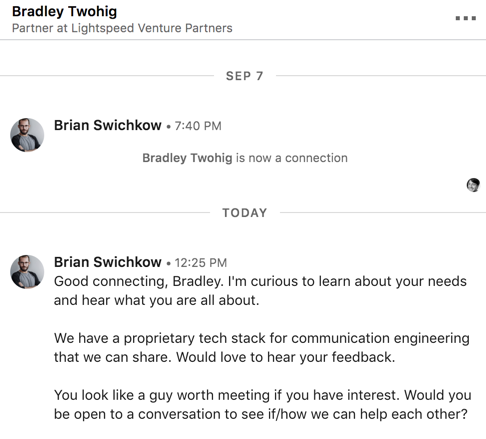Click bold Bradley Twohig in connection notice
Screen dimensions: 486x439
[x=187, y=158]
